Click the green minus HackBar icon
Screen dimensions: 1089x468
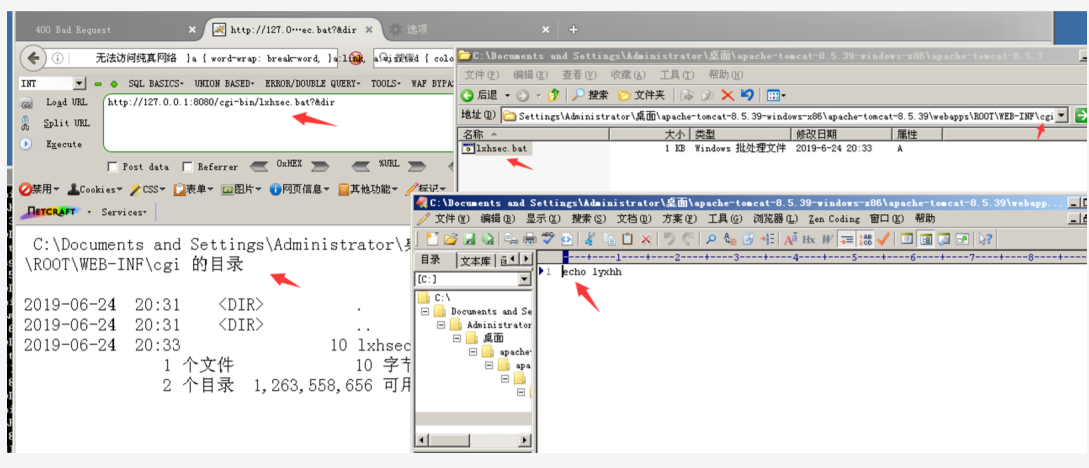pyautogui.click(x=99, y=84)
